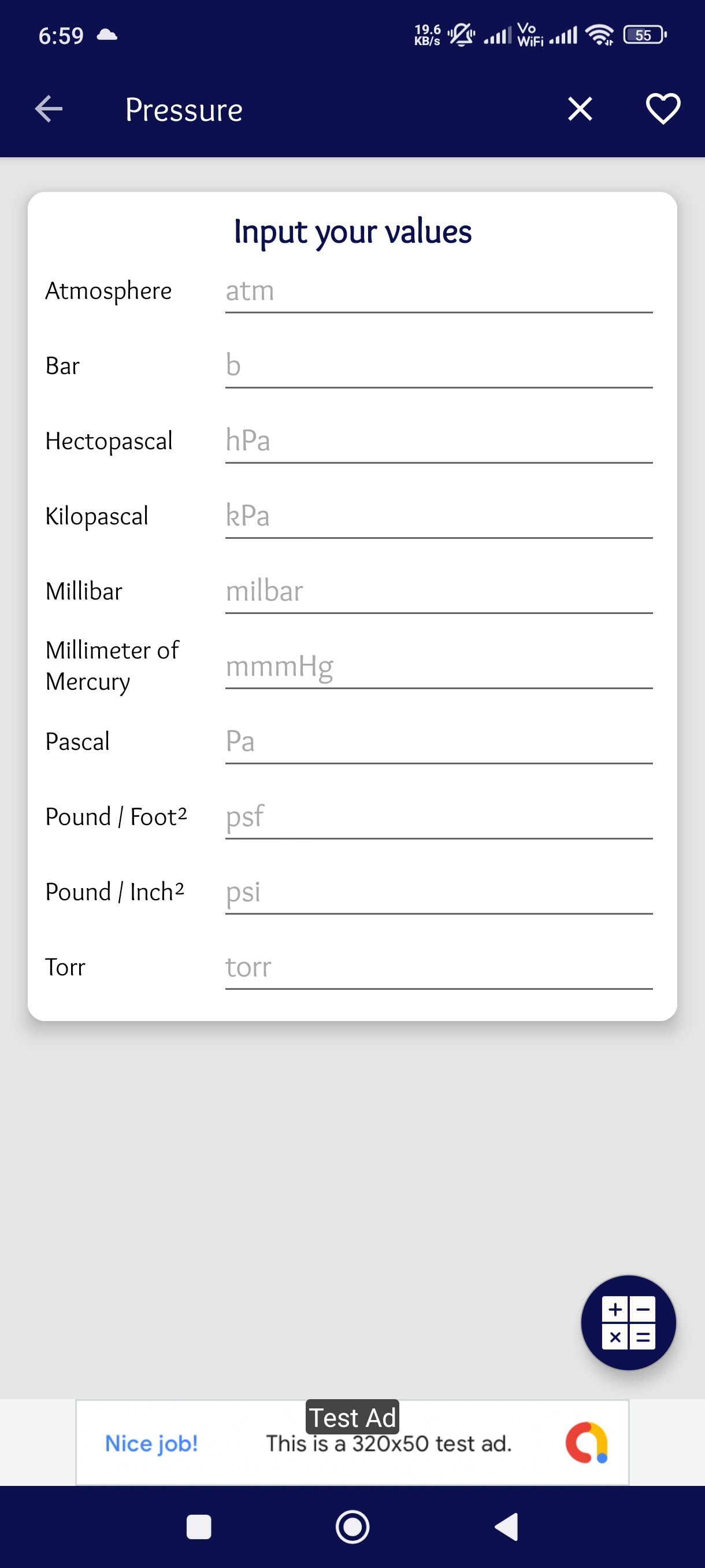The image size is (705, 1568).
Task: Tap the Android back triangle button
Action: click(x=507, y=1526)
